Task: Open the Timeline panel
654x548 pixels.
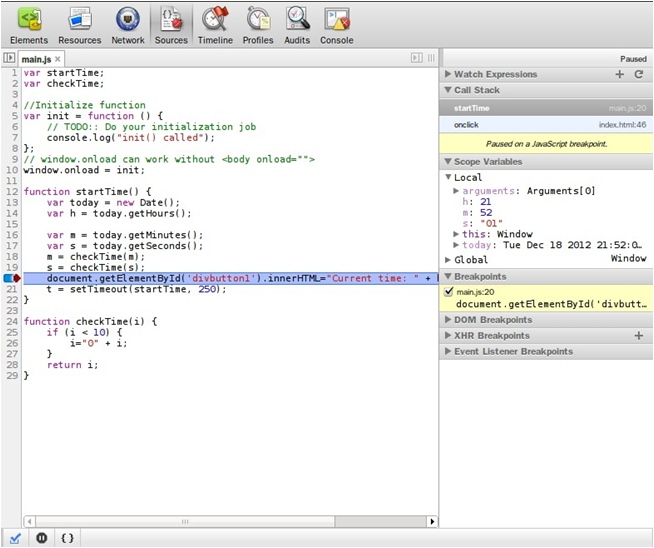Action: [x=215, y=25]
